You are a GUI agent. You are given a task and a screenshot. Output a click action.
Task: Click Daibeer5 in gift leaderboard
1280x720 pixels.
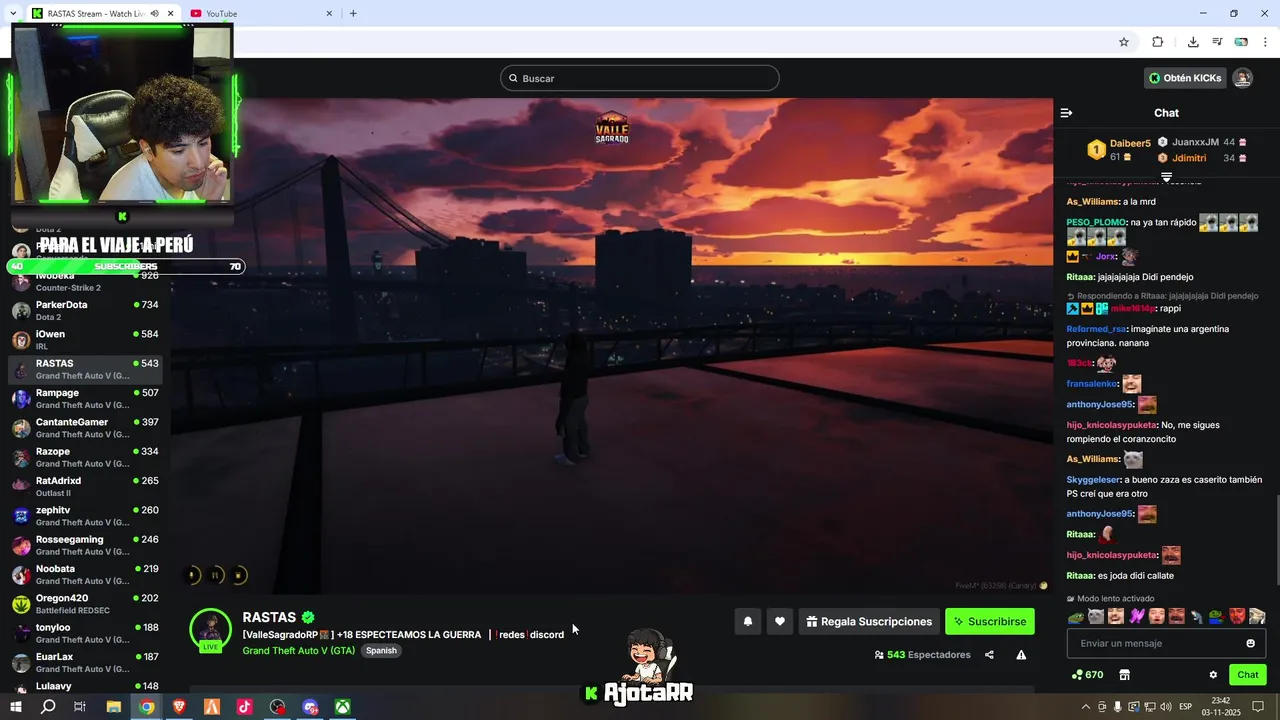point(1130,144)
